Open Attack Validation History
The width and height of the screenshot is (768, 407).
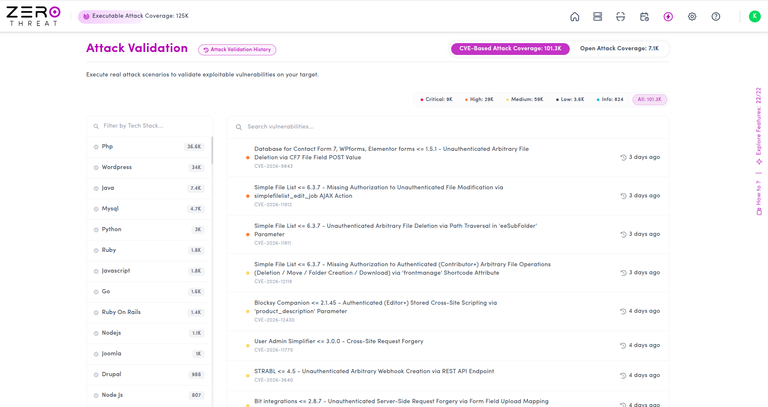[x=237, y=49]
